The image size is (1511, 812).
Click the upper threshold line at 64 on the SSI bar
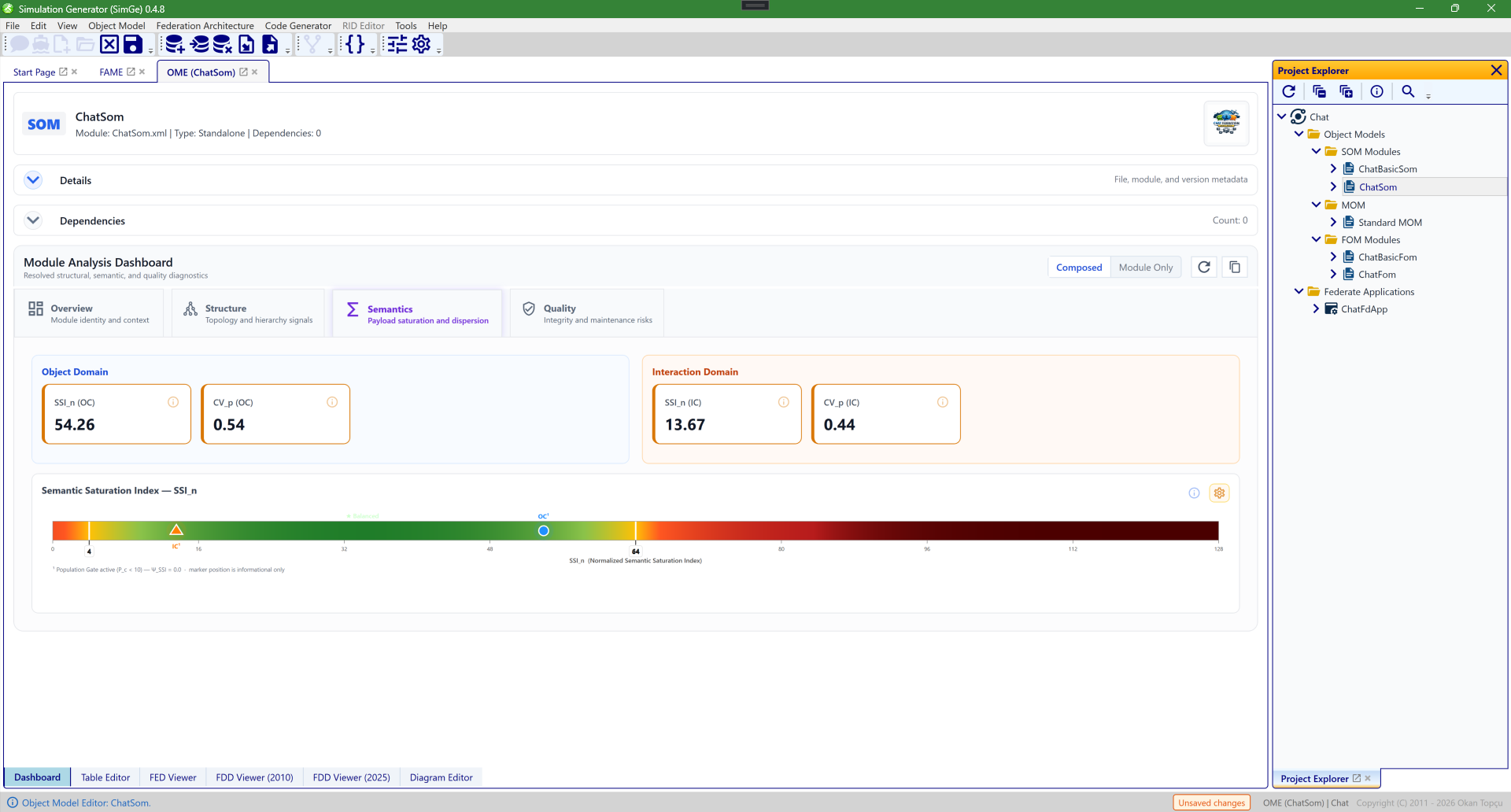point(635,530)
